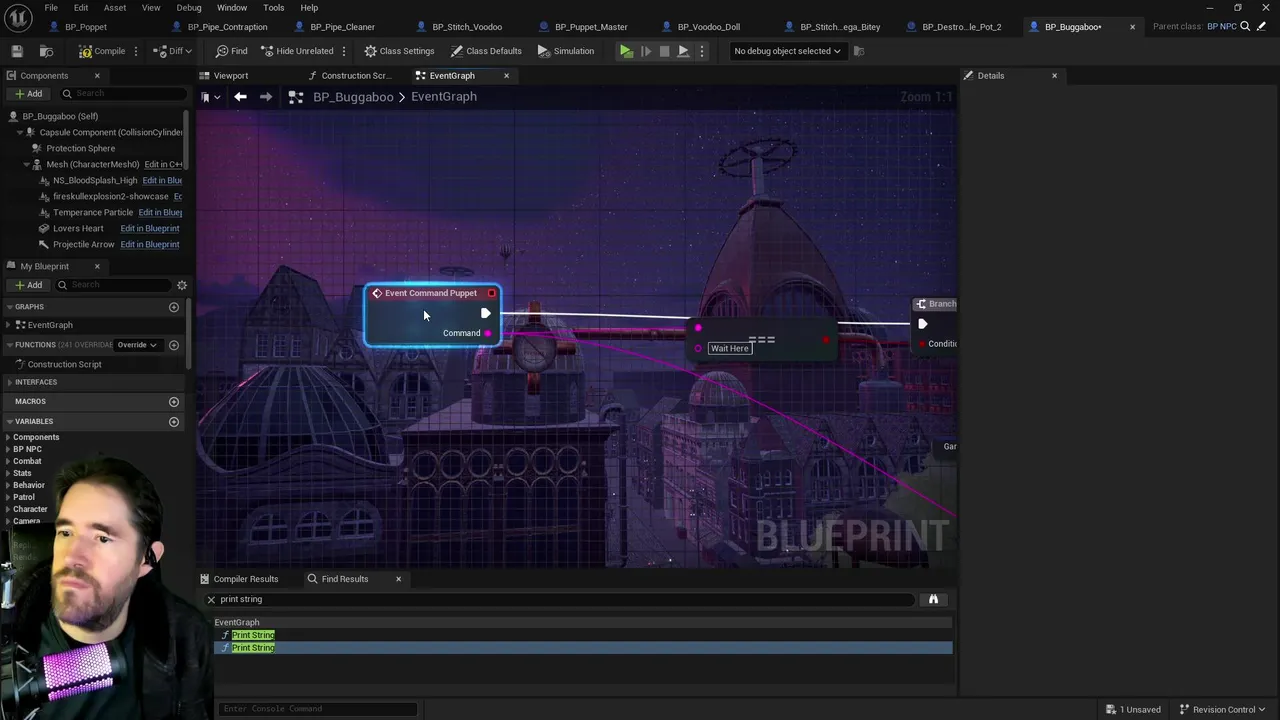Open the Asset menu

[x=115, y=8]
